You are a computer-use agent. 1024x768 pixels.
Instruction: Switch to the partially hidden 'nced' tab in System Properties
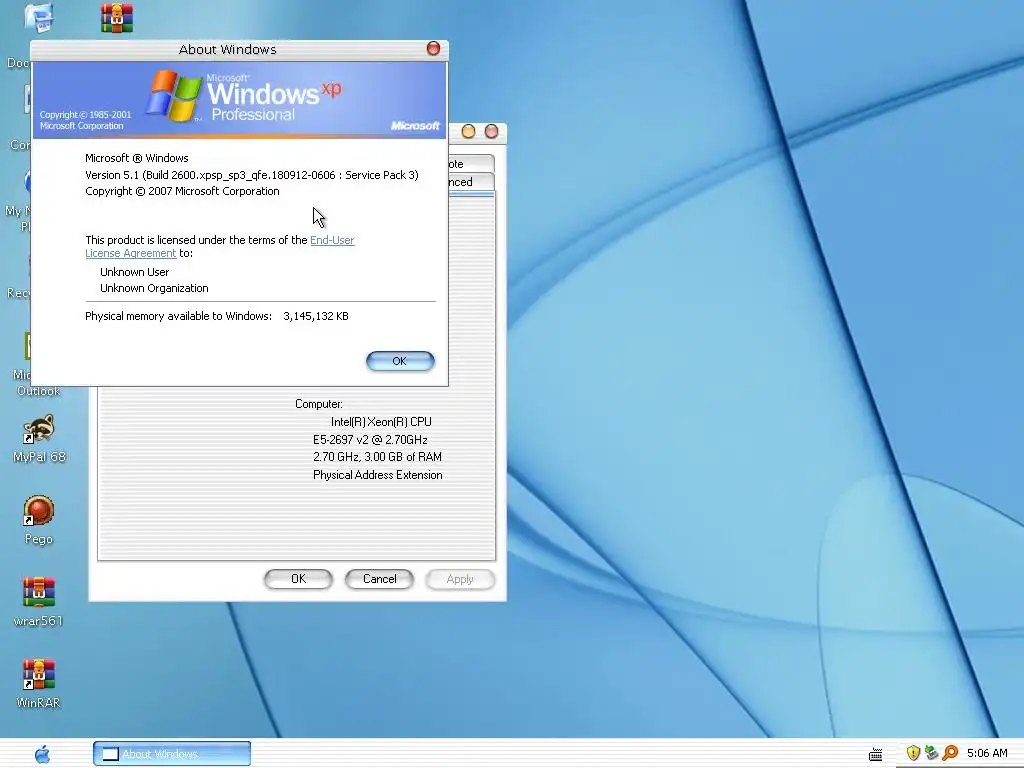tap(471, 182)
